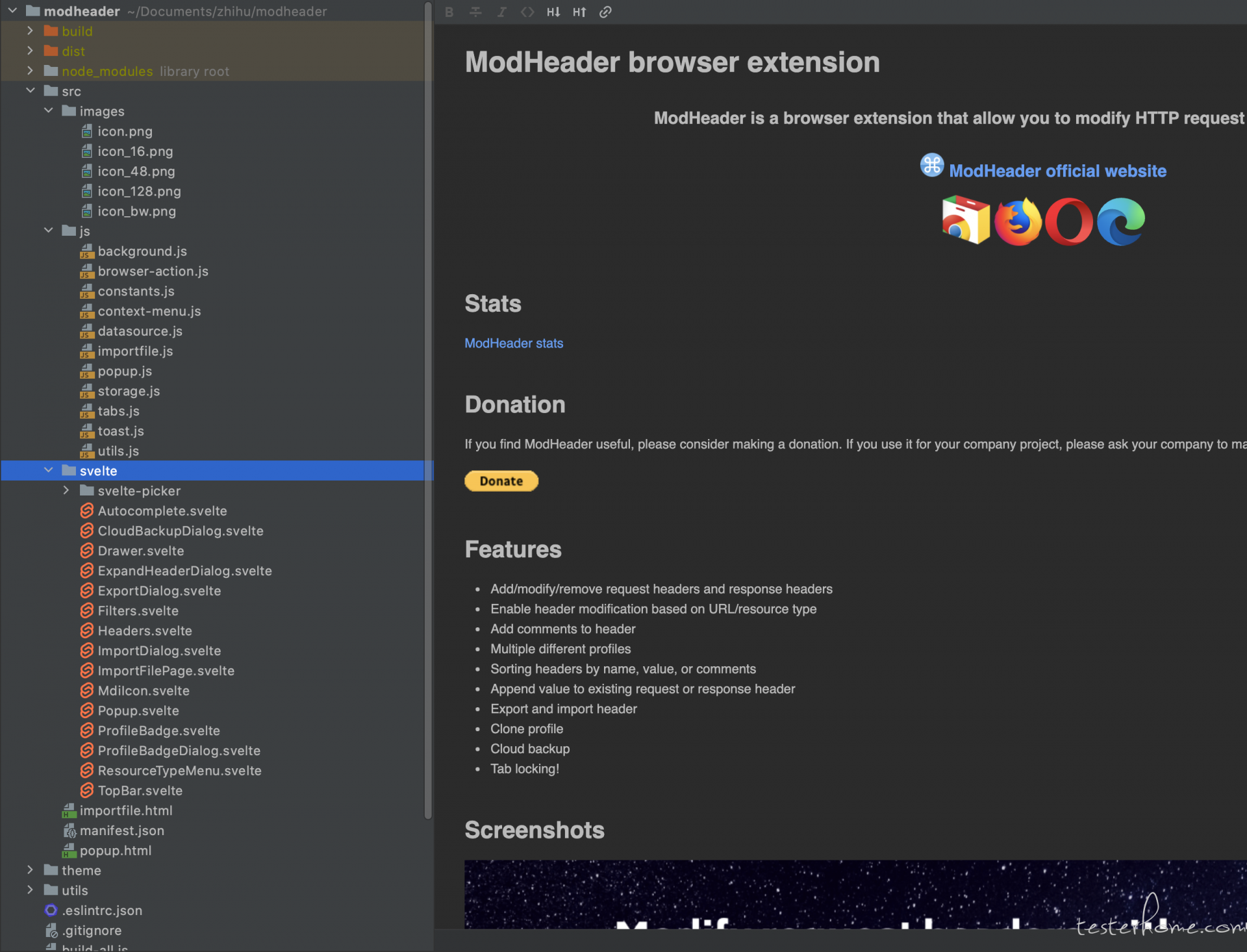Collapse the js folder

tap(48, 231)
